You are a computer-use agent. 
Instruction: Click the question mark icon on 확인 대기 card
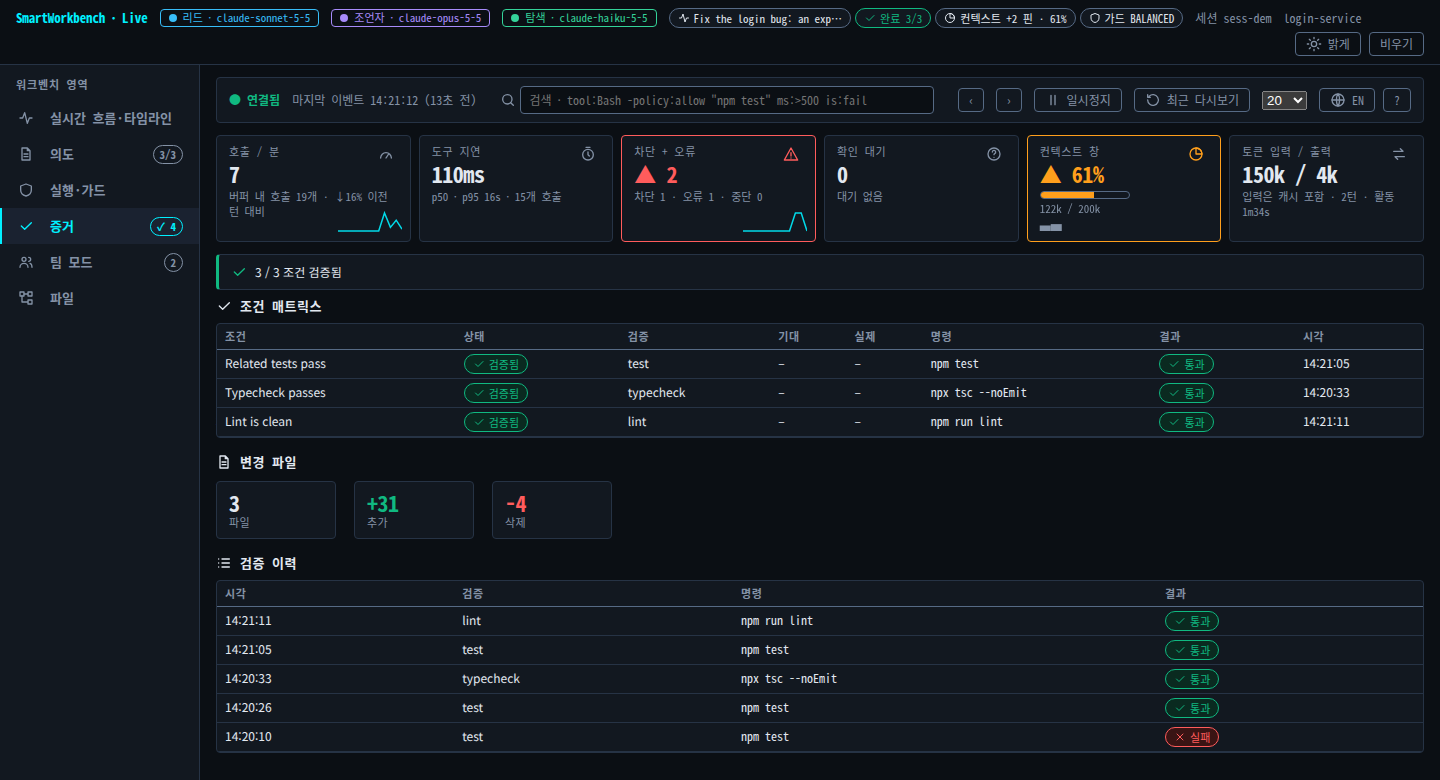[994, 154]
